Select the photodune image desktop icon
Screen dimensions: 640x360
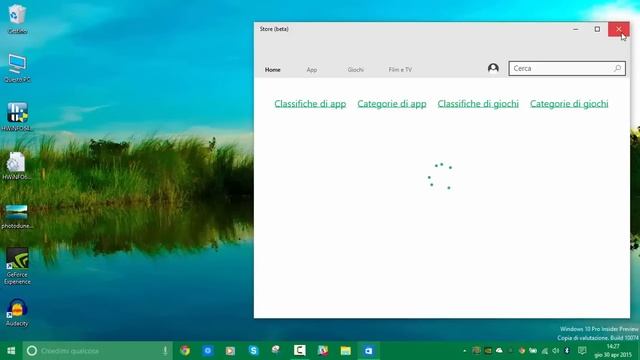click(17, 216)
